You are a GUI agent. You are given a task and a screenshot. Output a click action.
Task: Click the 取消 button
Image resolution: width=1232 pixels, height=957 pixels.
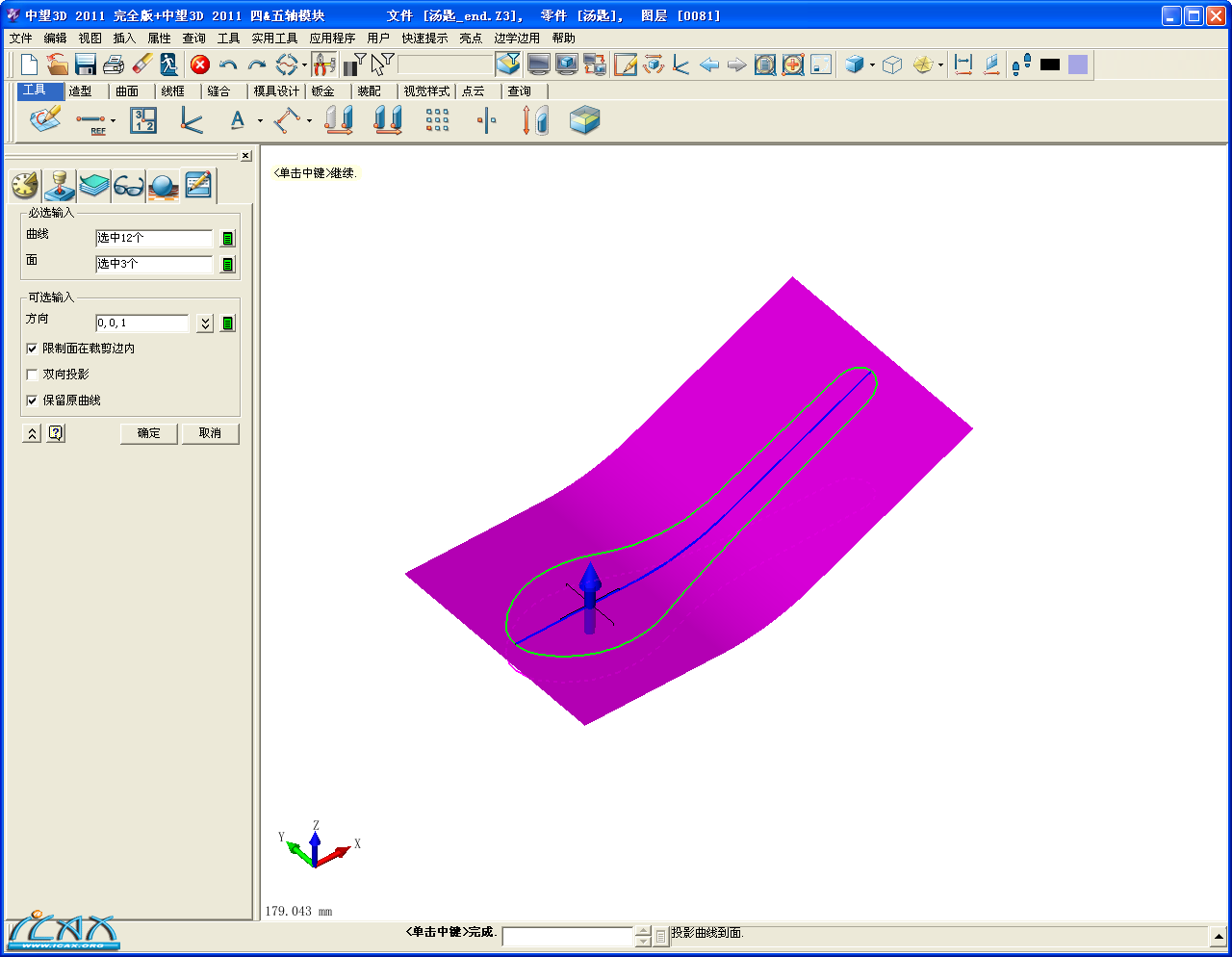[x=210, y=433]
